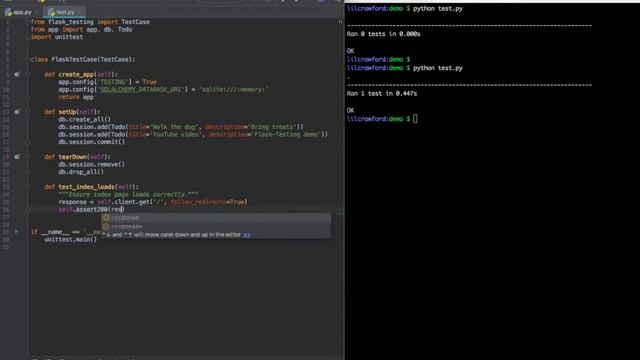
Task: Click the 'import unittest' line
Action: (57, 37)
